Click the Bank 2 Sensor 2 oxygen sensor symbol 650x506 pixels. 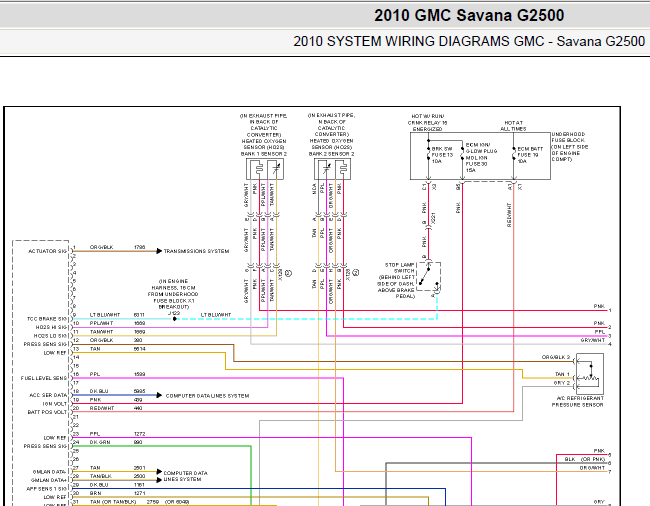click(x=332, y=169)
